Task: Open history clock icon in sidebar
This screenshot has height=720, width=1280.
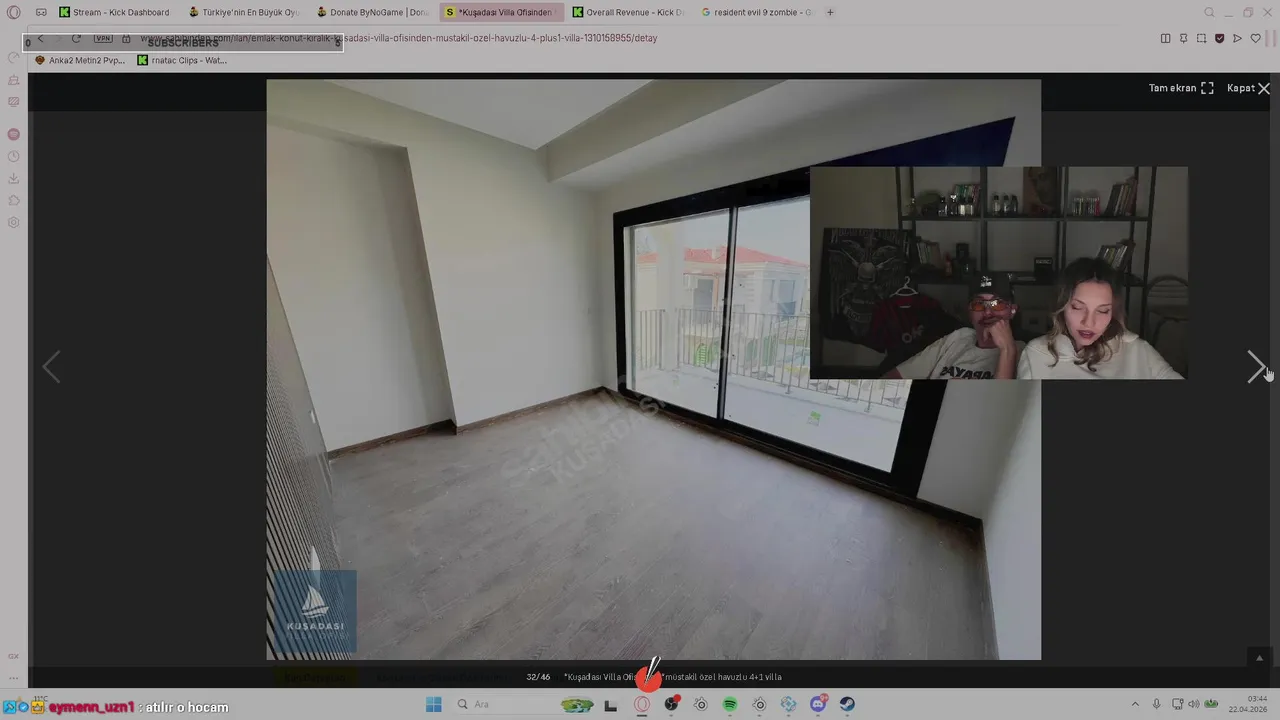Action: point(13,157)
